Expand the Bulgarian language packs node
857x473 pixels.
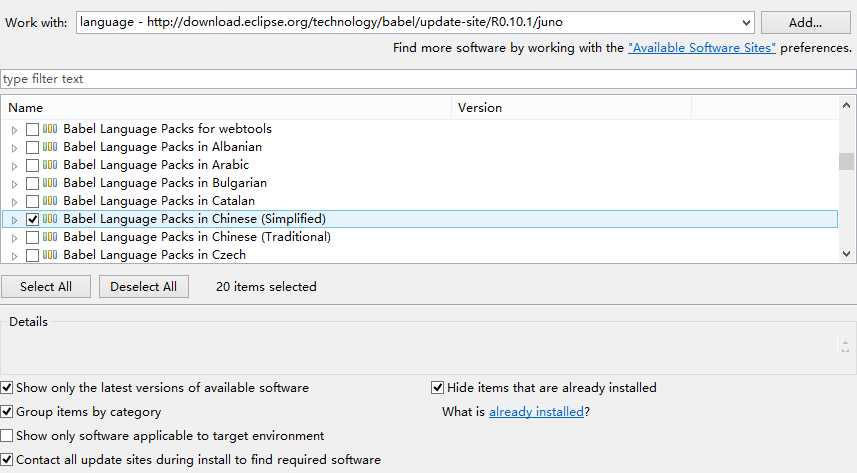coord(15,184)
